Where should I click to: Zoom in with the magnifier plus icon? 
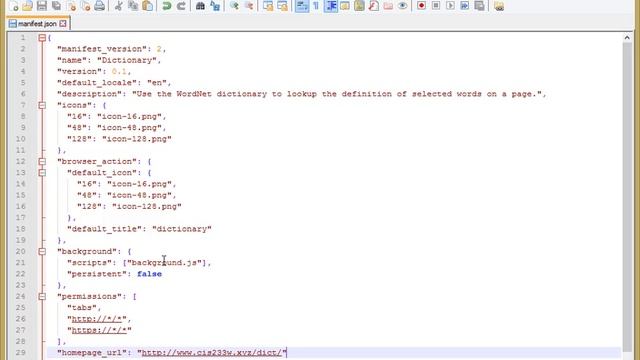[x=234, y=6]
